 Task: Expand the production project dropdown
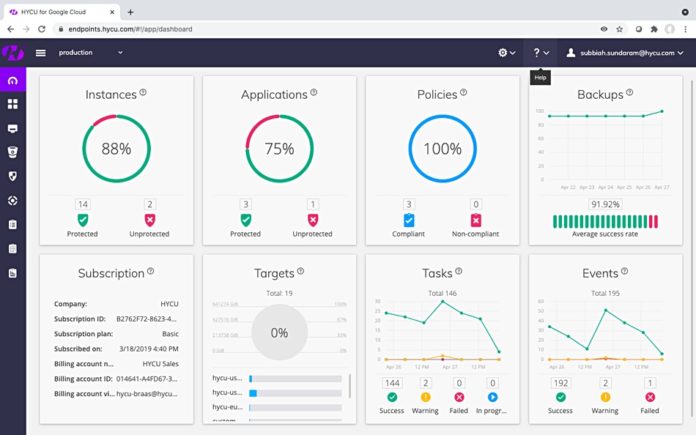[91, 52]
